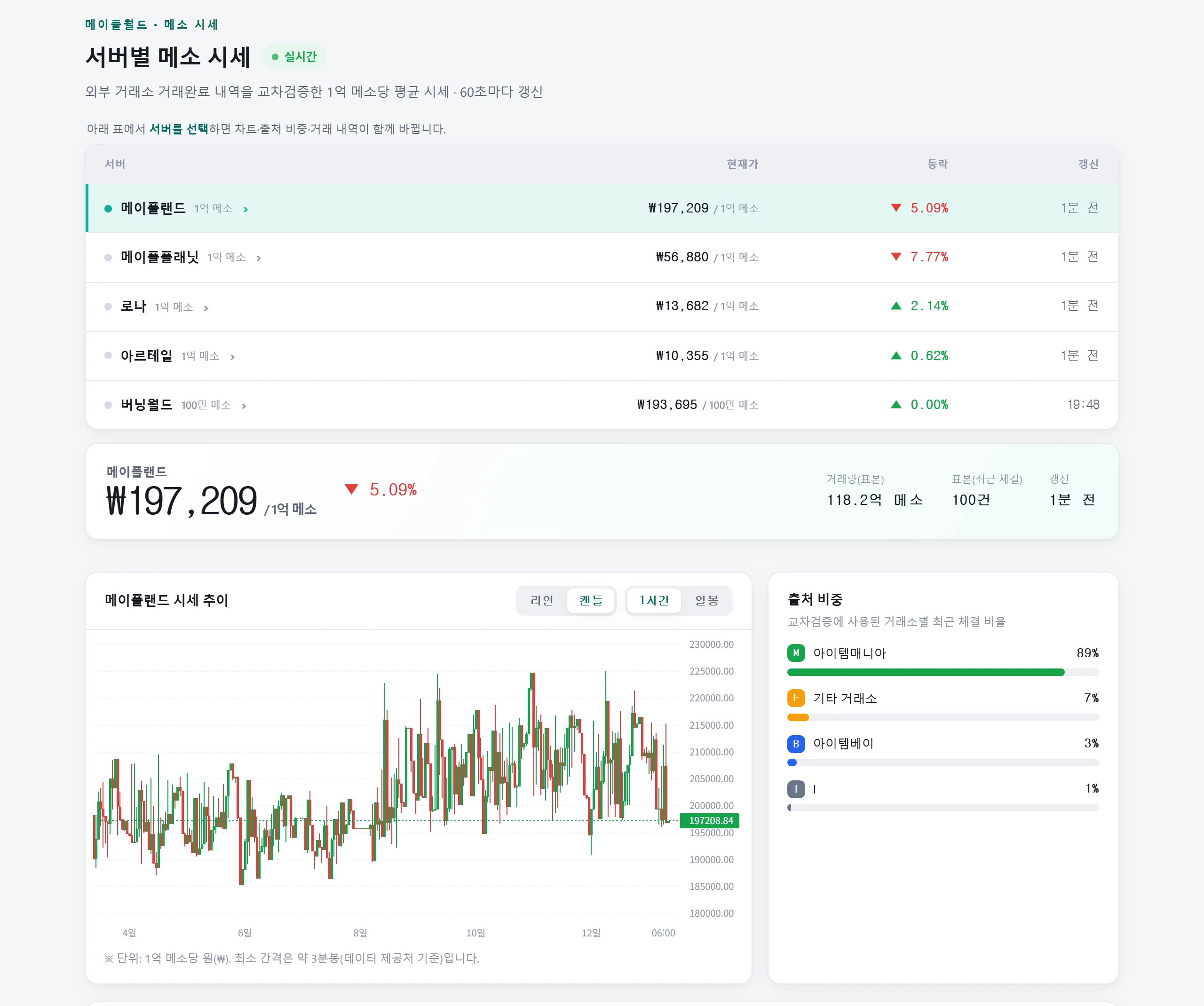Select the 아르테일 server name
This screenshot has width=1204, height=1006.
pyautogui.click(x=146, y=355)
